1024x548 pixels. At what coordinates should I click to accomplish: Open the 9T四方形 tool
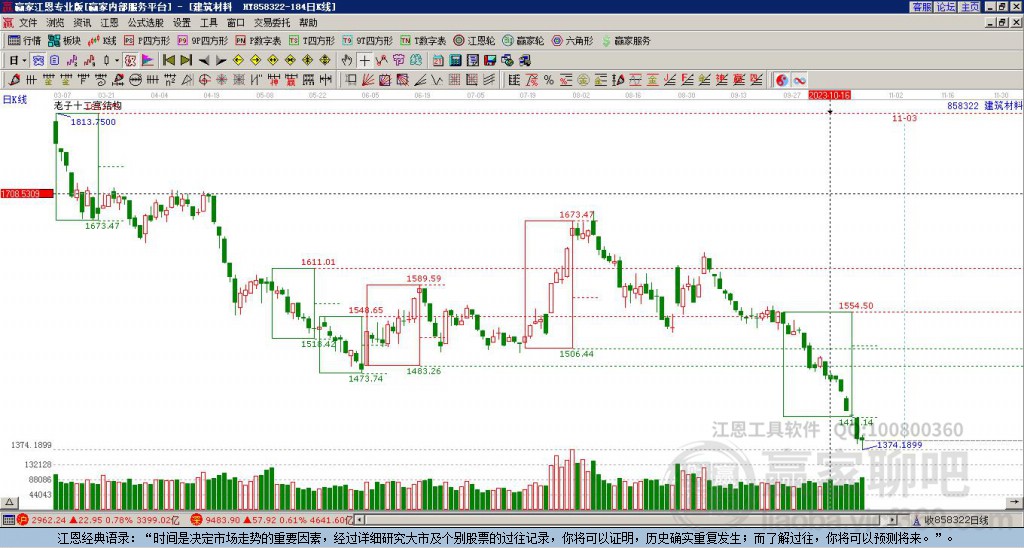point(368,40)
